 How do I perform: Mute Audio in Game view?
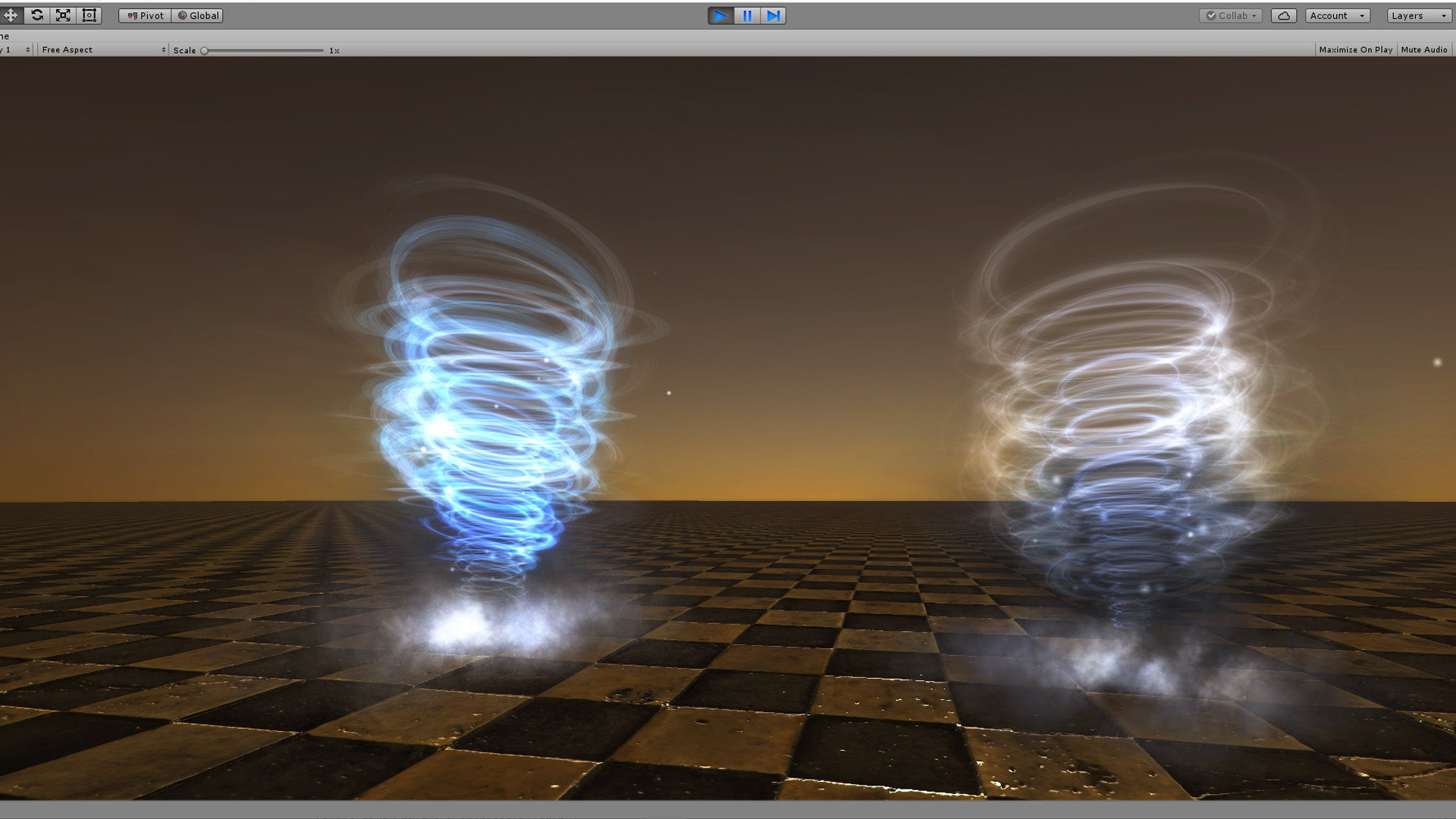point(1424,49)
